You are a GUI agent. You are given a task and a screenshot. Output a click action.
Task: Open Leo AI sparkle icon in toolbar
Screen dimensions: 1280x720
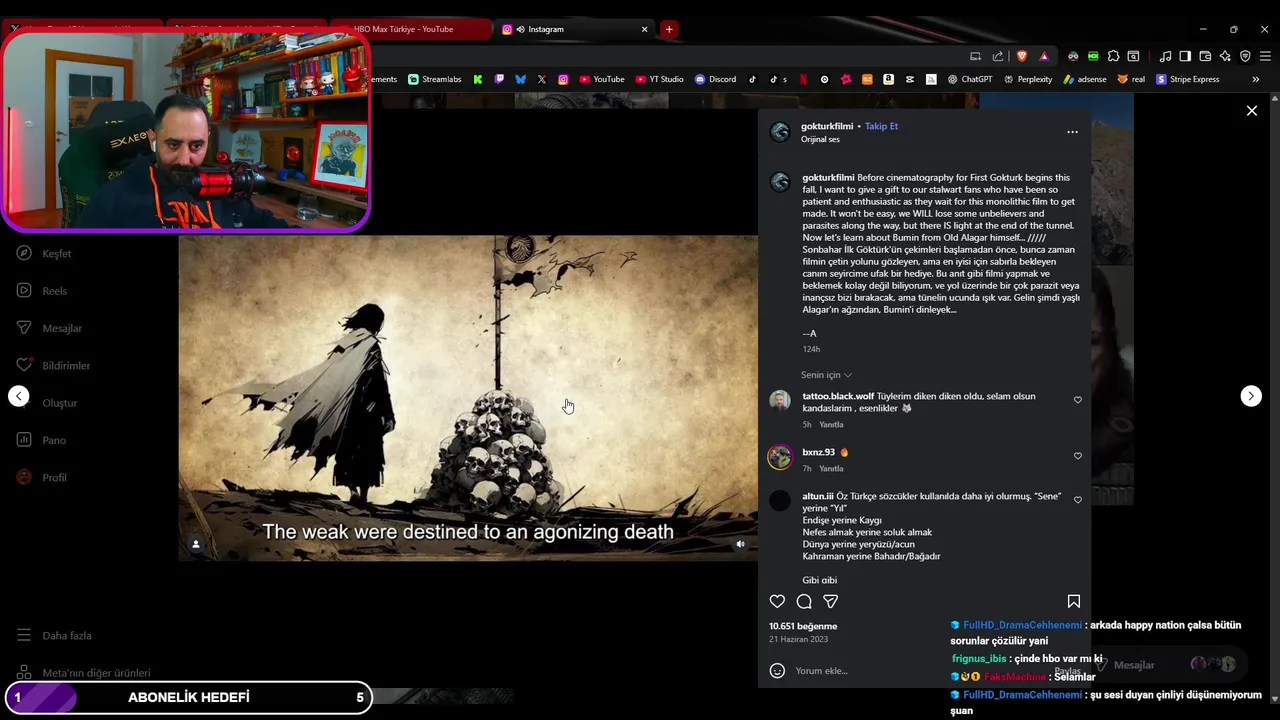tap(1225, 56)
